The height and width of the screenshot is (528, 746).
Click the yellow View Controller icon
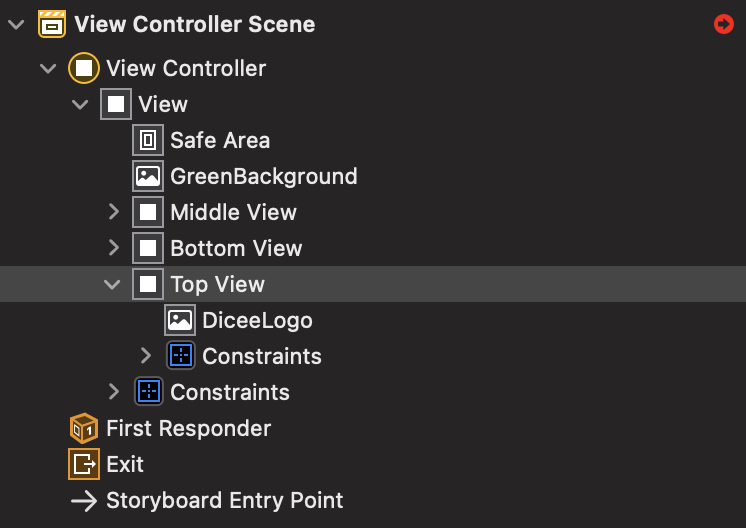[84, 68]
